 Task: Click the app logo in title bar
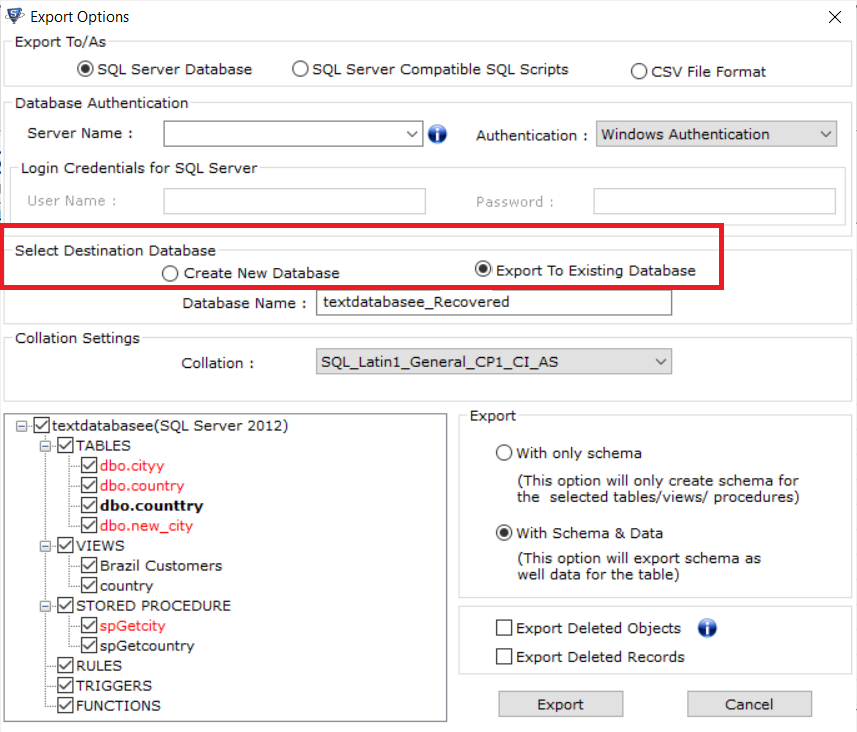point(14,16)
